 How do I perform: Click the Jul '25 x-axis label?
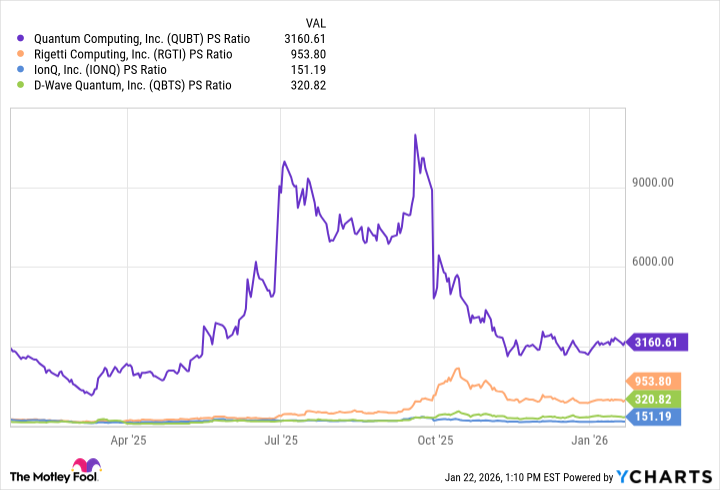pyautogui.click(x=281, y=440)
